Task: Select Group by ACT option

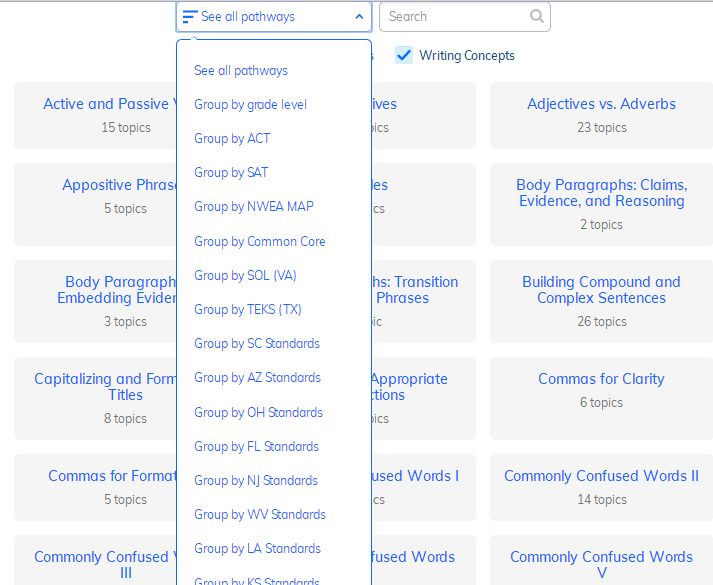Action: pos(232,139)
